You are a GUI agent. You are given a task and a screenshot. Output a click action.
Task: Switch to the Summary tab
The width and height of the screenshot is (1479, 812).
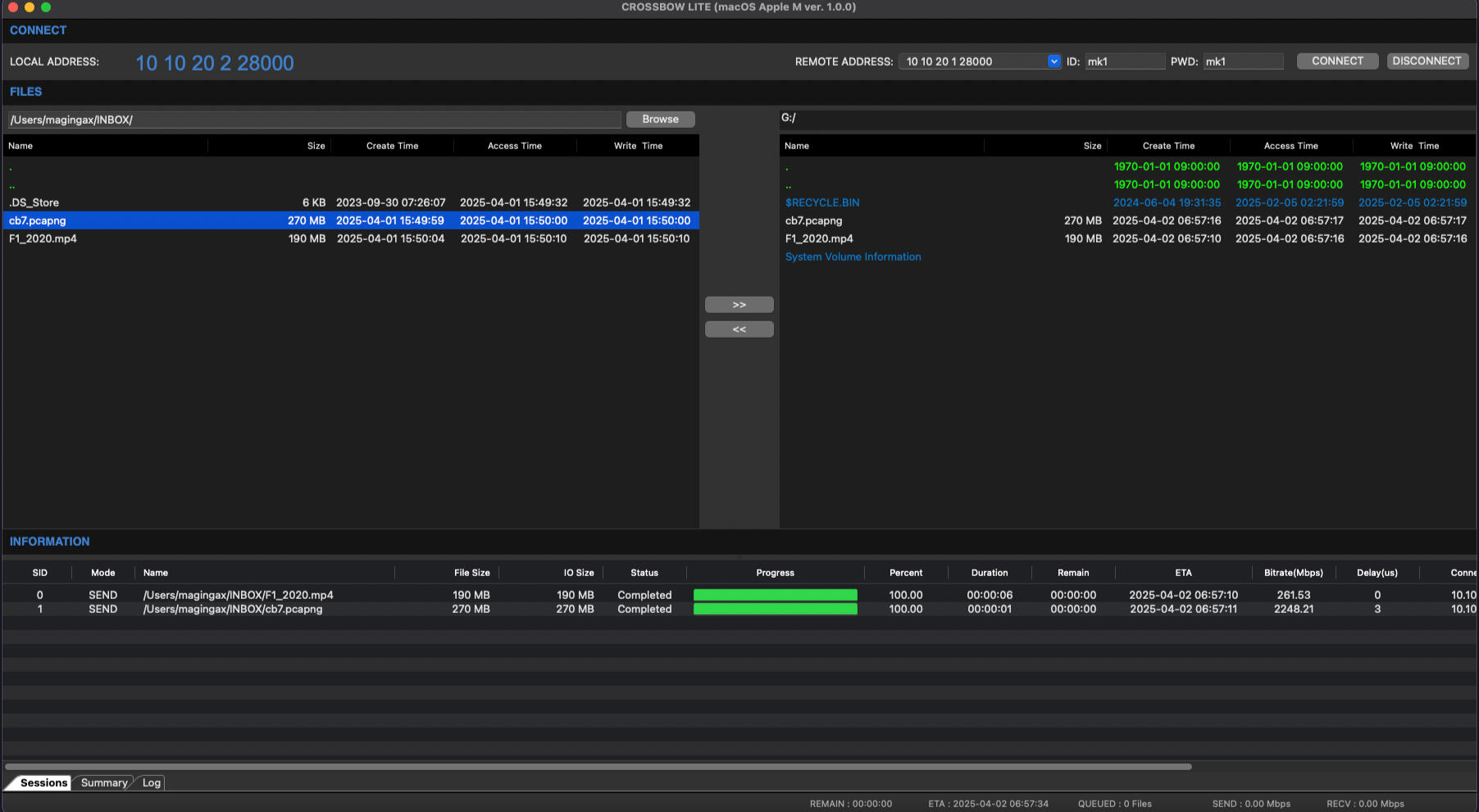click(x=104, y=783)
